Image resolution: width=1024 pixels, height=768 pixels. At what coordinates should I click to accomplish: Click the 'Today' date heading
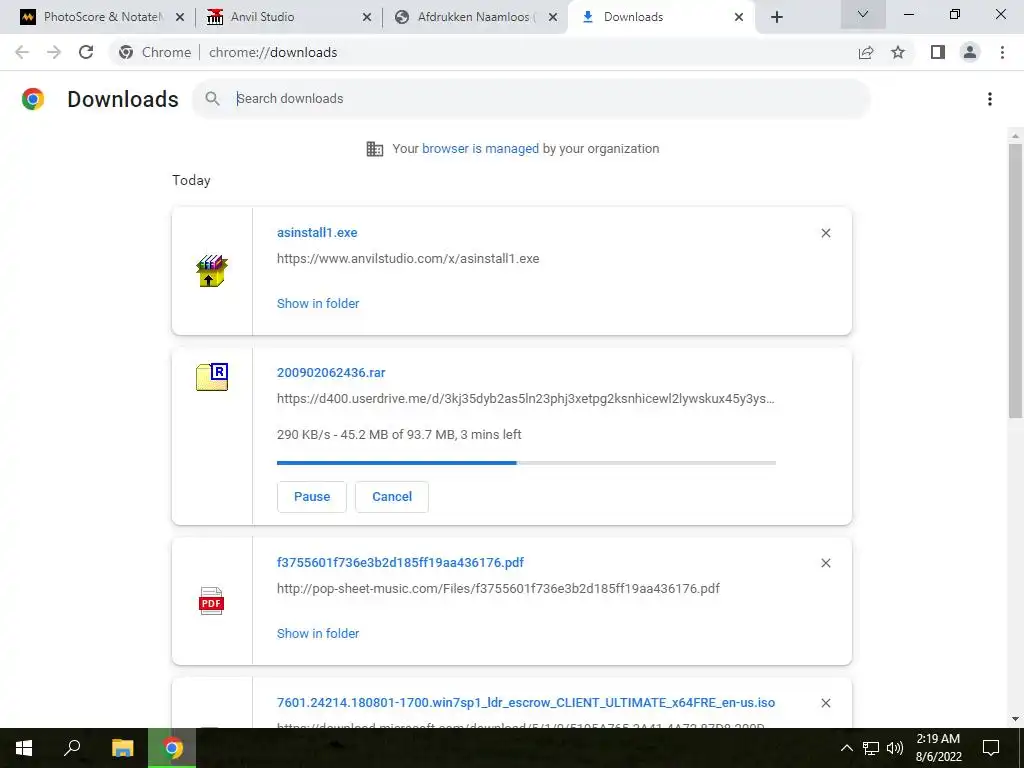click(x=191, y=180)
